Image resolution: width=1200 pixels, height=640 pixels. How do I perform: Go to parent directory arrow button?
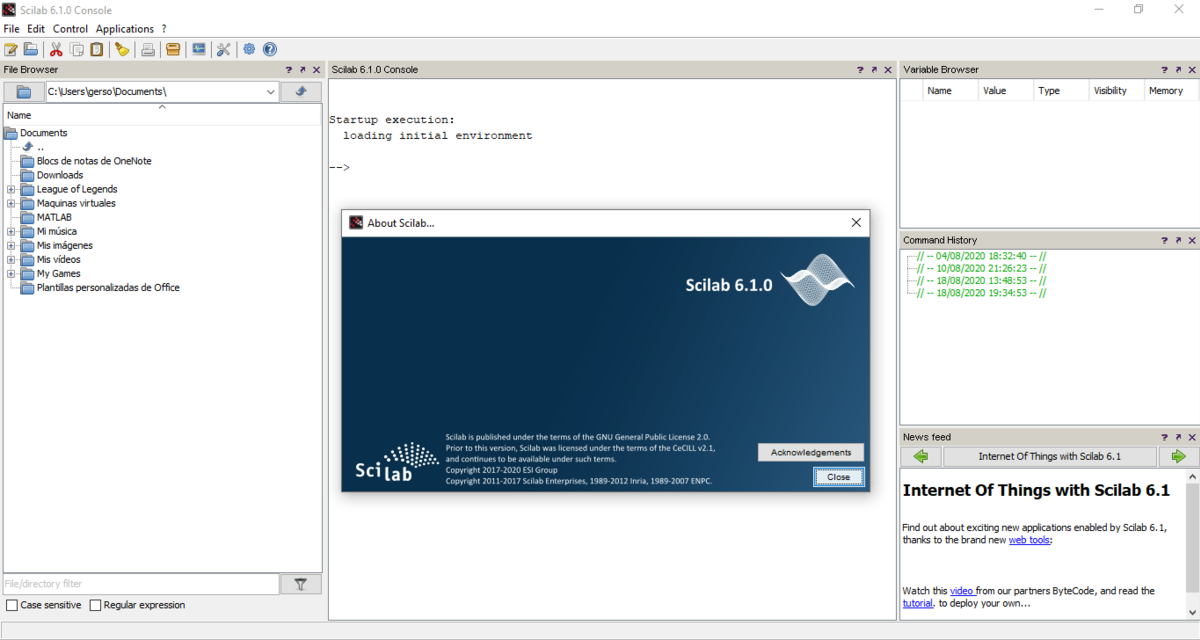[300, 92]
